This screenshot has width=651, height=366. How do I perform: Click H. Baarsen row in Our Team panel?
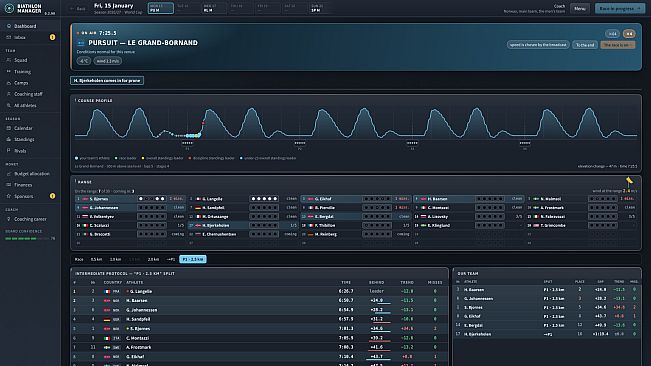point(547,290)
